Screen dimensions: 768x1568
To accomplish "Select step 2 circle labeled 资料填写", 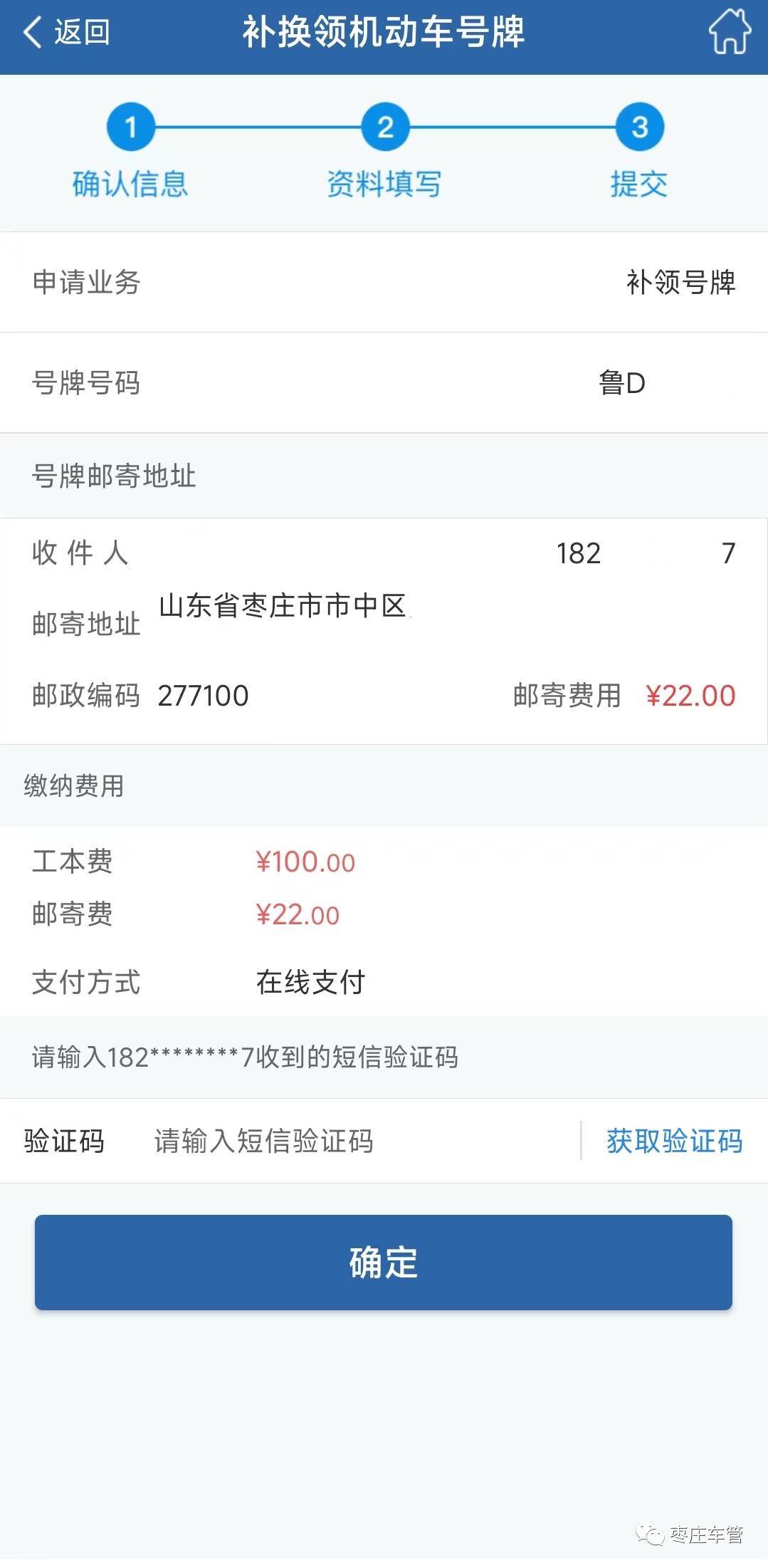I will 384,128.
